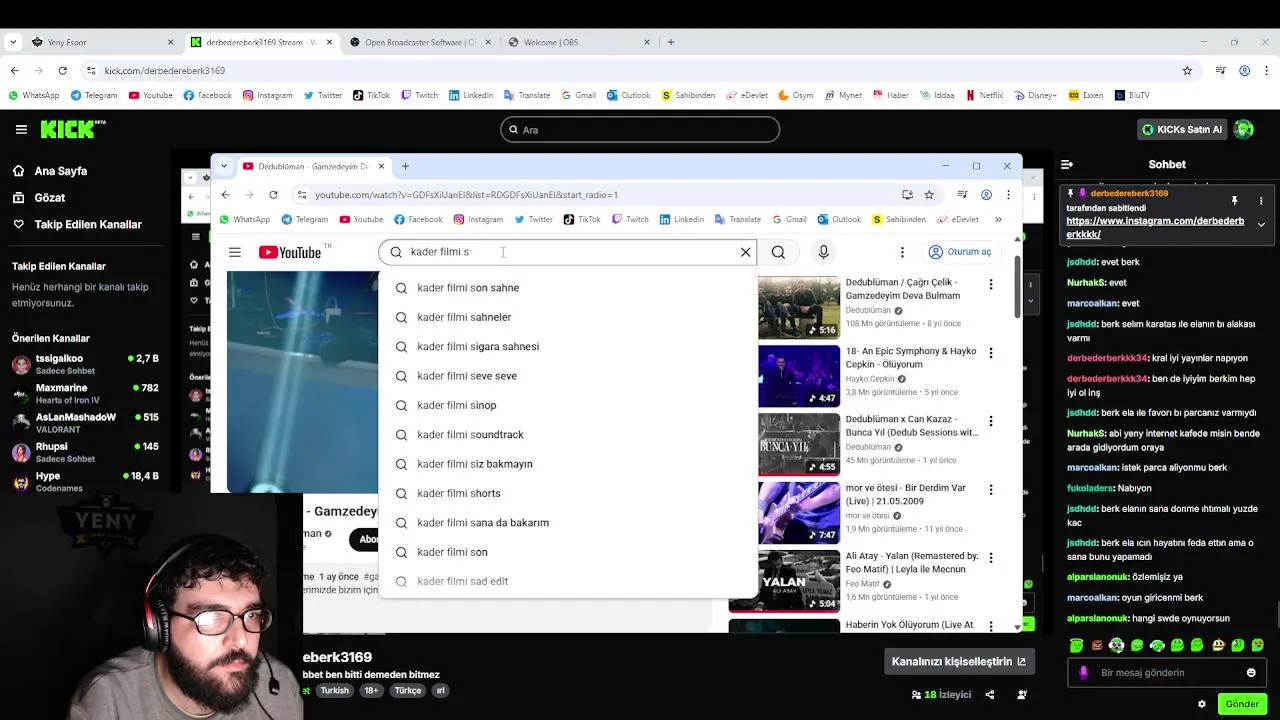Open emoji picker in chat input
The image size is (1280, 720).
click(x=1251, y=673)
